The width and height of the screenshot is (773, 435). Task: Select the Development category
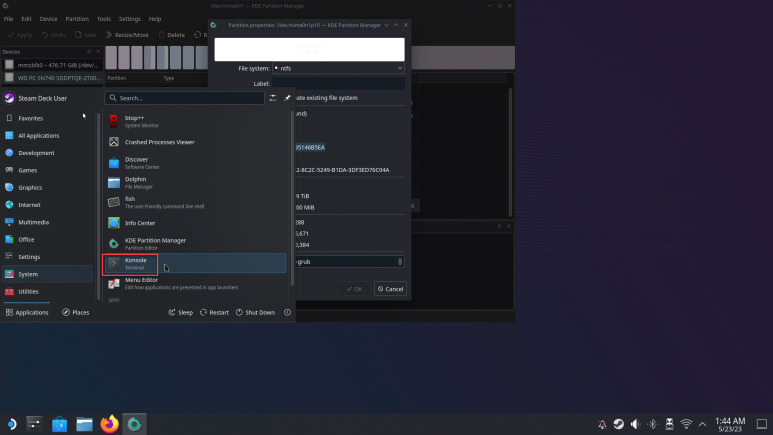47,153
